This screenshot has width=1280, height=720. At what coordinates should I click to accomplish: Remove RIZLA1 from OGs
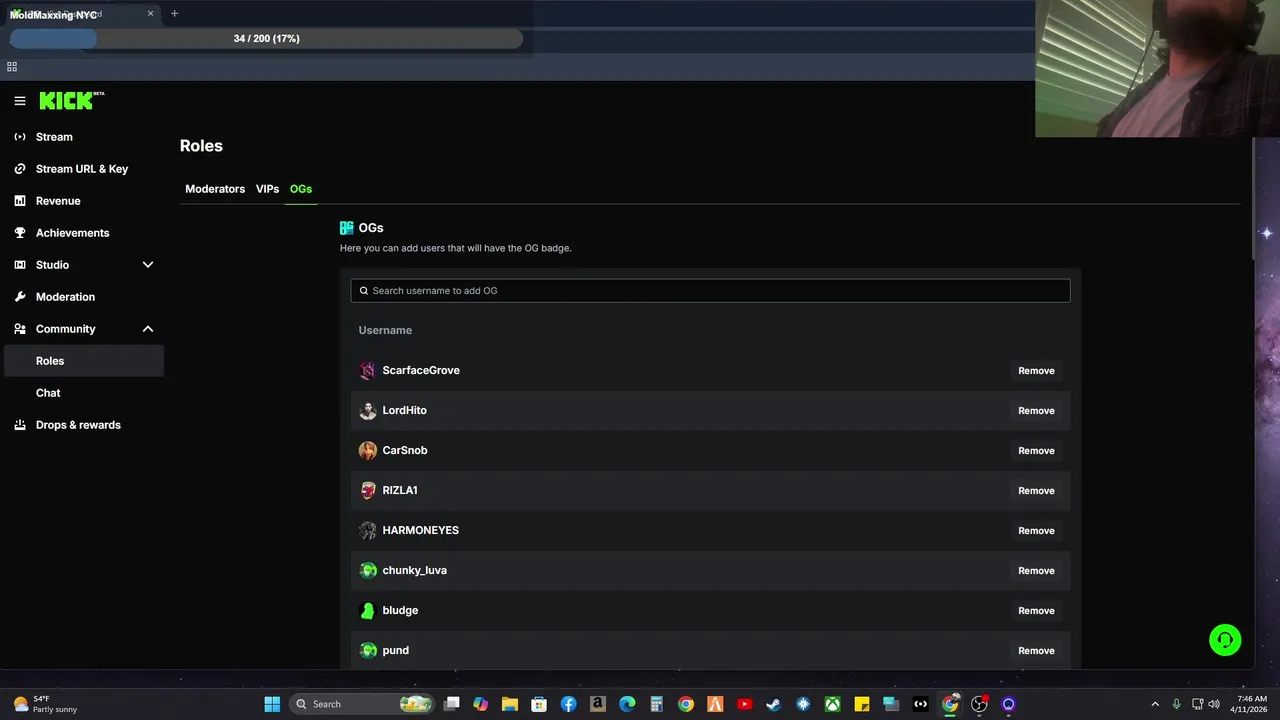pyautogui.click(x=1036, y=491)
